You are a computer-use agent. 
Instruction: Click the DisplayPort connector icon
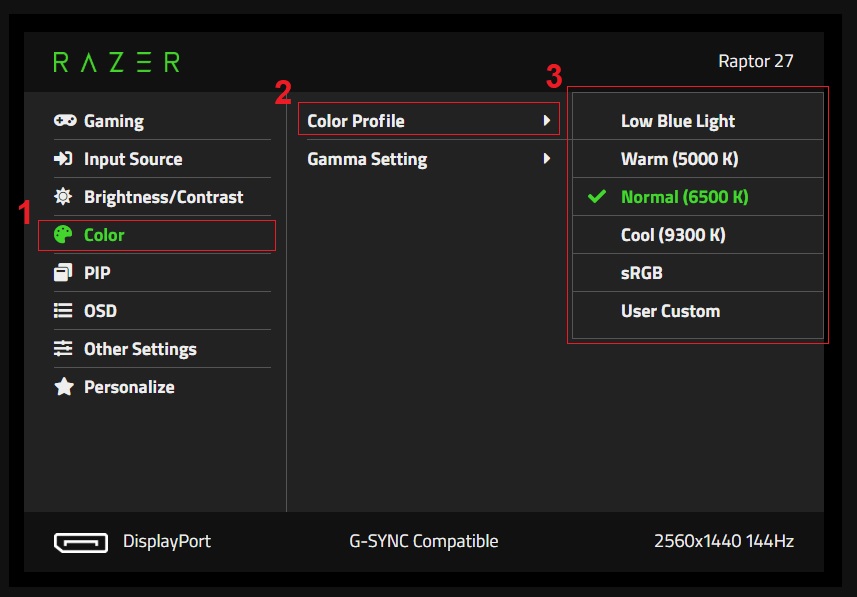pyautogui.click(x=81, y=542)
